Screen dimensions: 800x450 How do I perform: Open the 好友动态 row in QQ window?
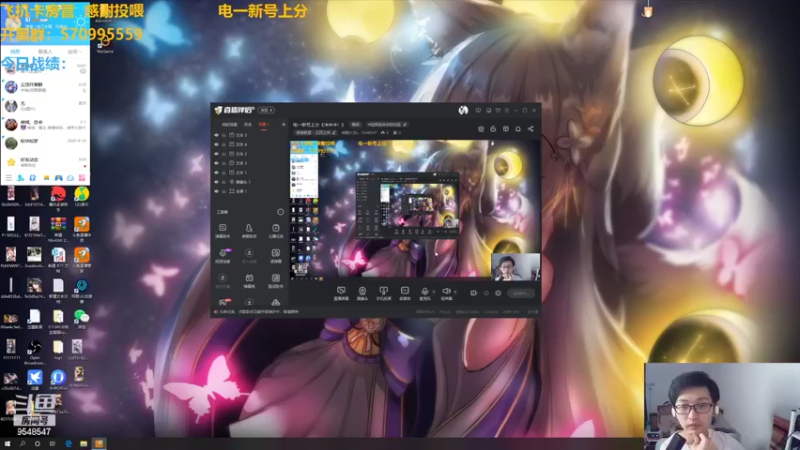coord(45,162)
